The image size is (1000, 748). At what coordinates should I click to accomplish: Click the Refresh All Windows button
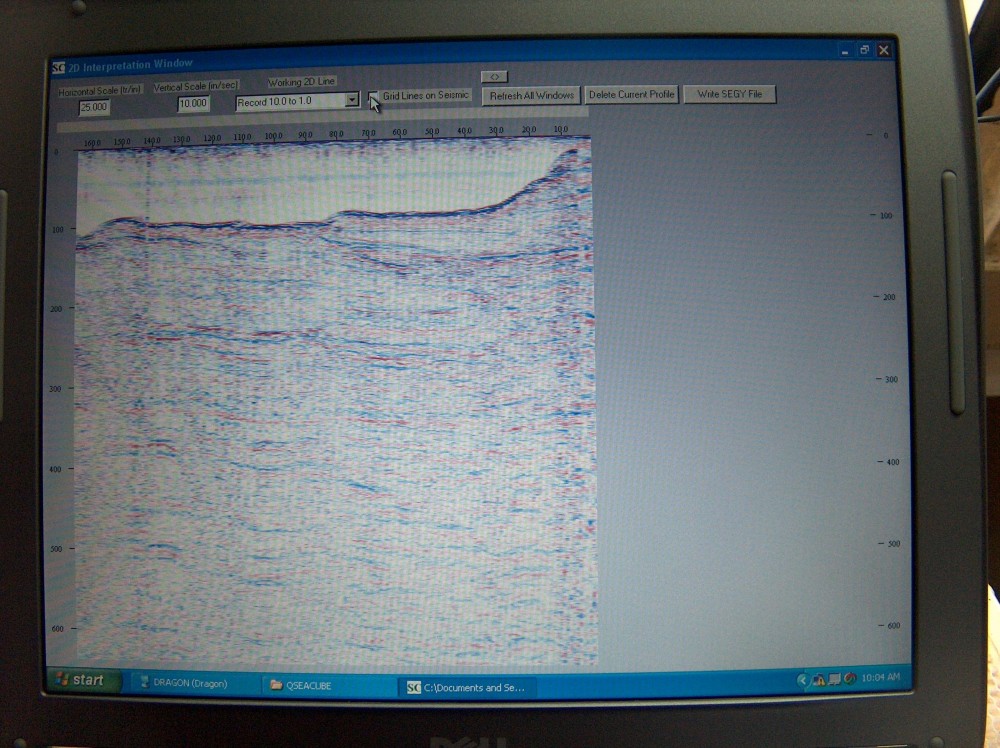coord(531,95)
